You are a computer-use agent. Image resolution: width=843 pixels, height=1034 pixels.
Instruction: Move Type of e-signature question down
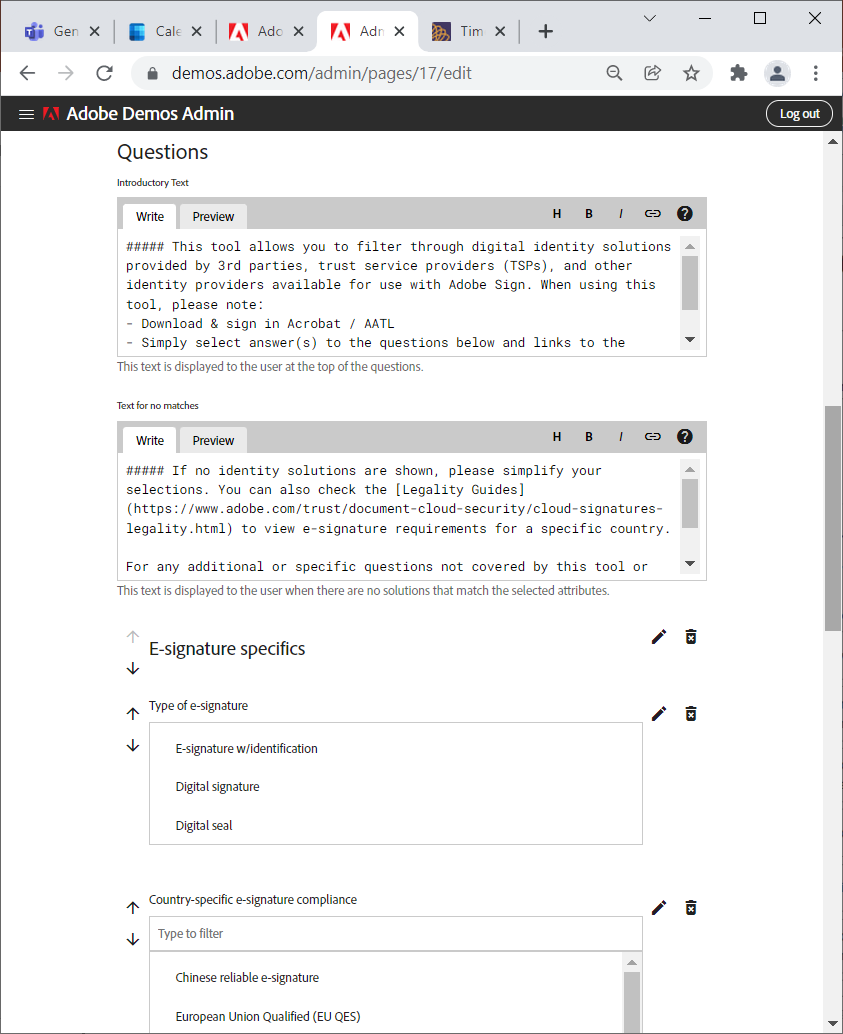pyautogui.click(x=133, y=746)
